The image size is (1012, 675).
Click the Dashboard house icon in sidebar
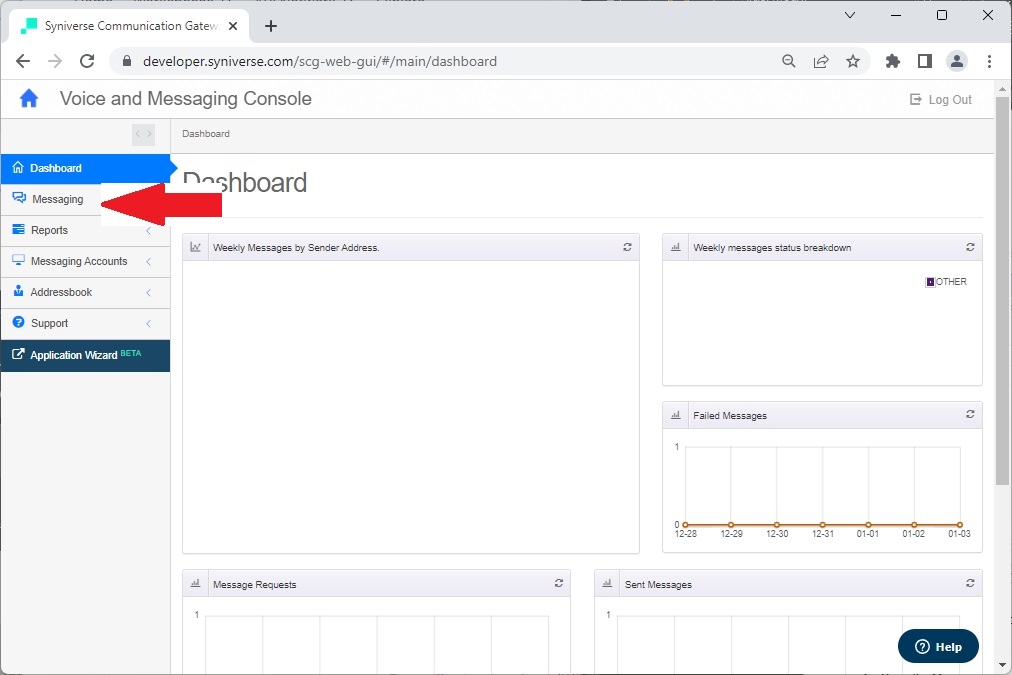pyautogui.click(x=18, y=167)
